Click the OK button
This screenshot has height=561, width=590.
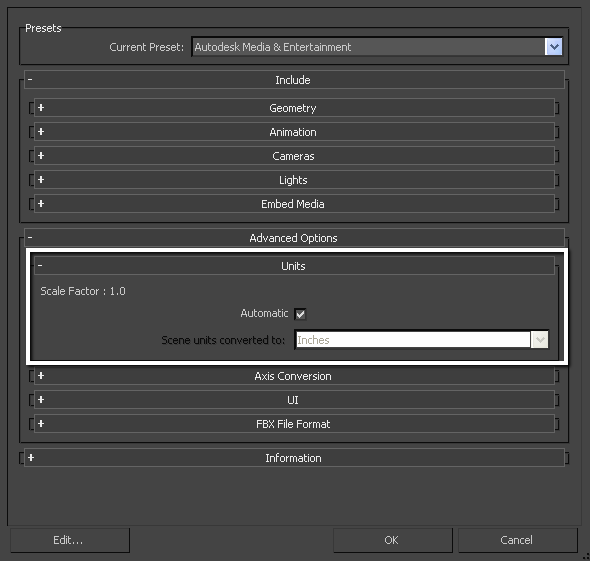pos(392,540)
